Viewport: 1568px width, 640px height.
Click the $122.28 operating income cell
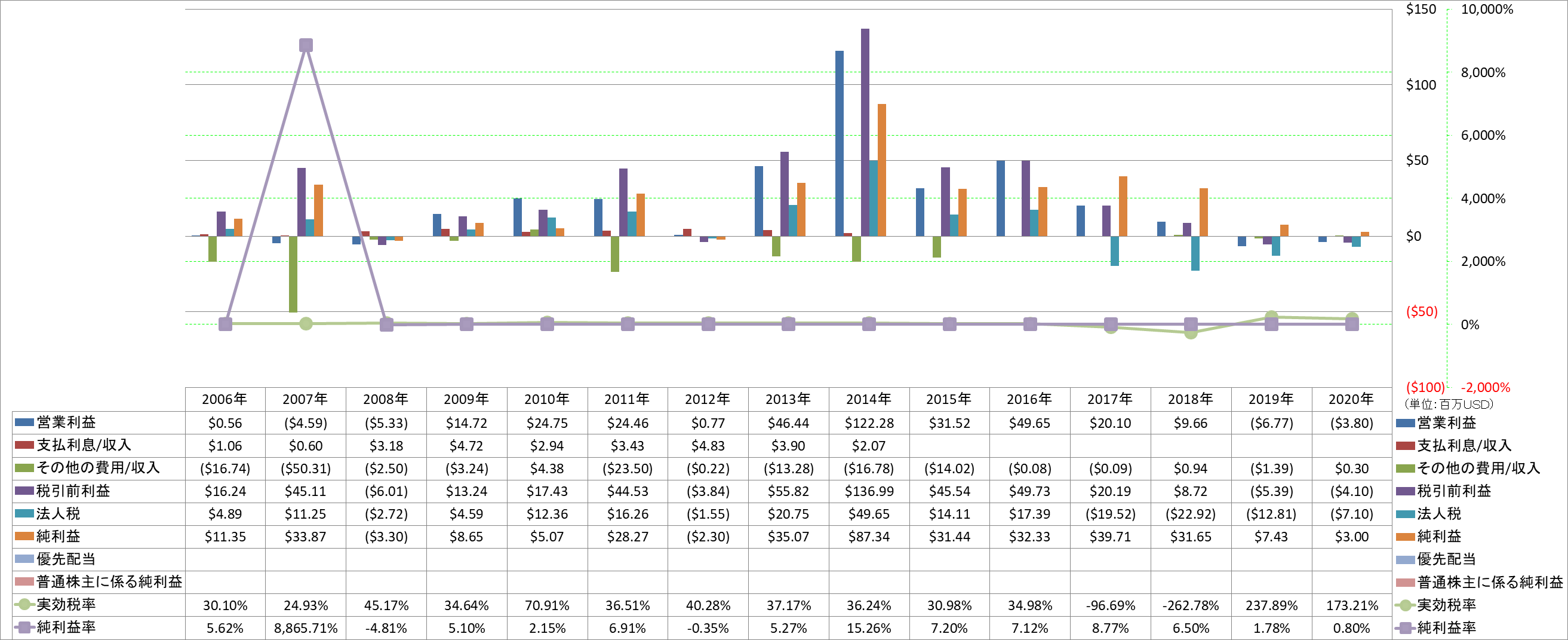click(x=869, y=422)
